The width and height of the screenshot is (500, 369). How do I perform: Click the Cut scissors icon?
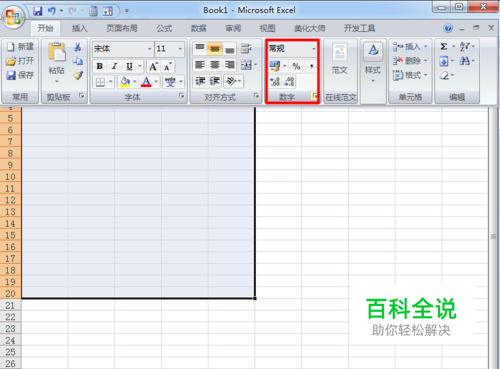tap(78, 47)
